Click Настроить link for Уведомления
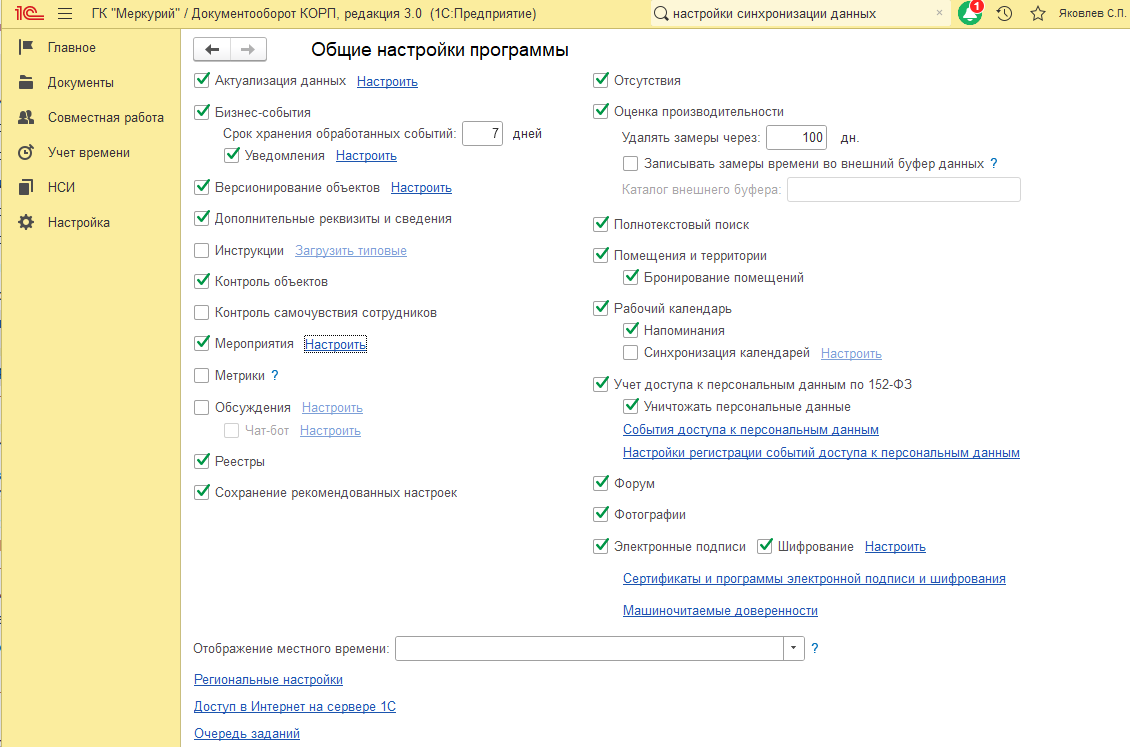The width and height of the screenshot is (1130, 747). pyautogui.click(x=366, y=156)
